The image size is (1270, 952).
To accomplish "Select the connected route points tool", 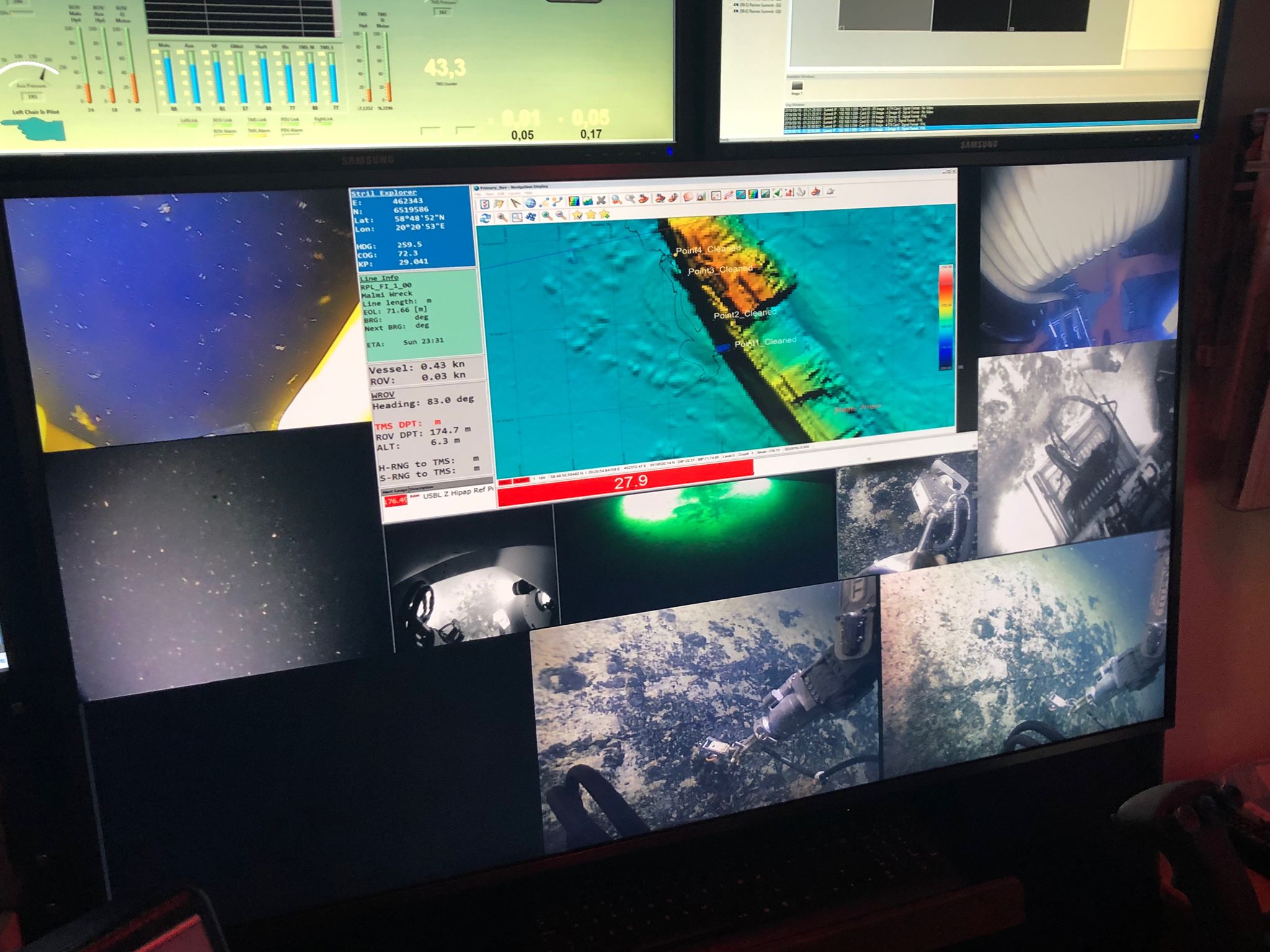I will click(x=557, y=201).
